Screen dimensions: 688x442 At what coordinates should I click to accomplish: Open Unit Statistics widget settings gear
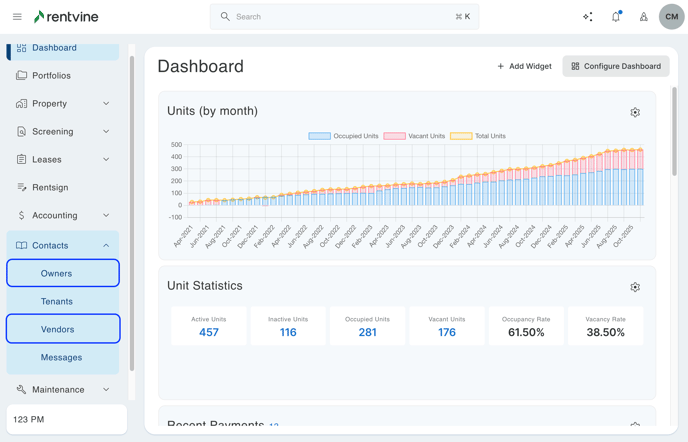click(x=635, y=287)
